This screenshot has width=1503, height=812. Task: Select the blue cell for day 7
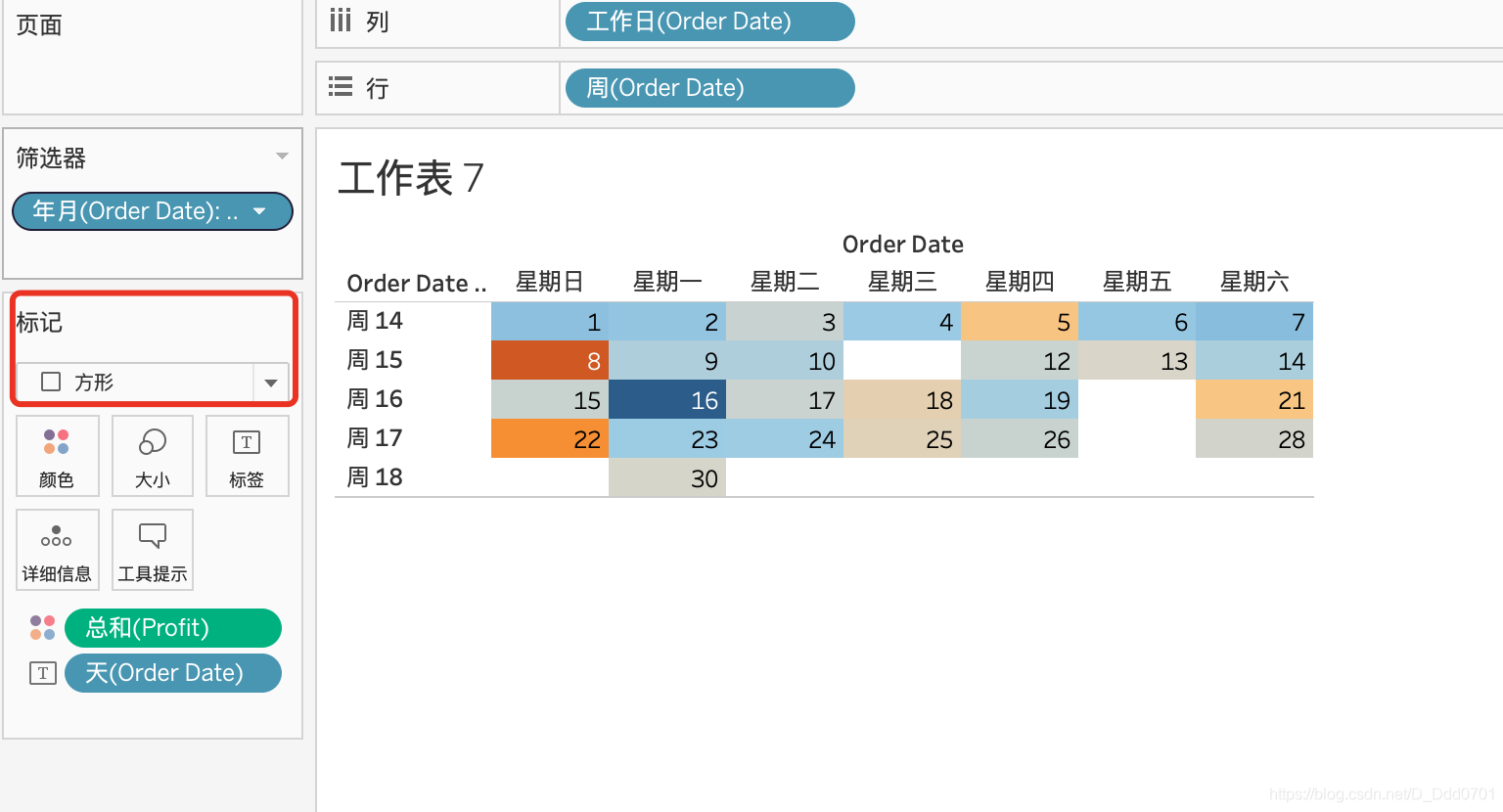1254,321
